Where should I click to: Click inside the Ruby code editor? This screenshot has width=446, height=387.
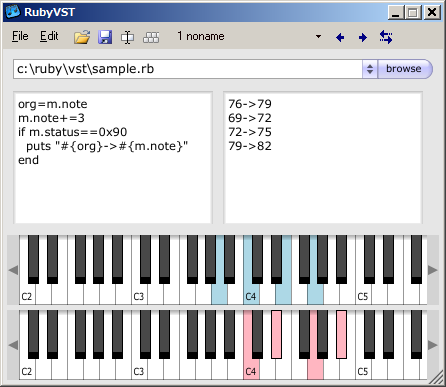113,157
